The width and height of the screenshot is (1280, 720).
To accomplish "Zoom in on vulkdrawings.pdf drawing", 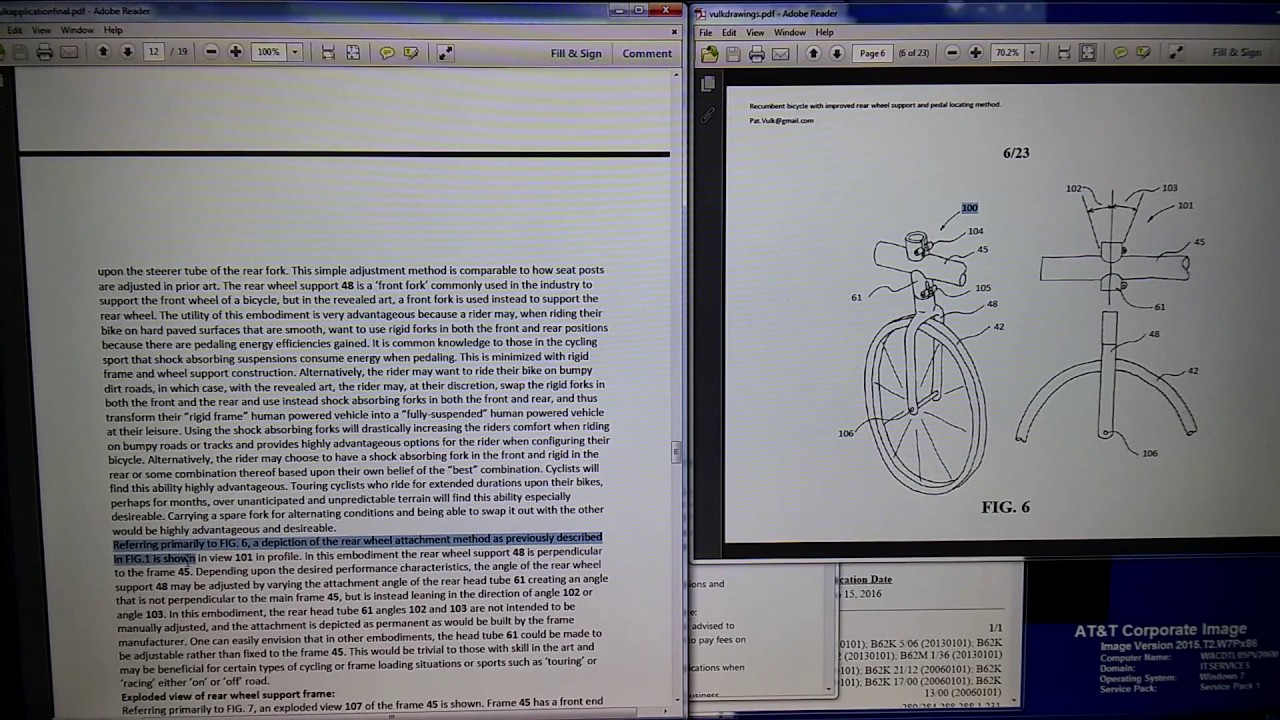I will click(x=976, y=53).
